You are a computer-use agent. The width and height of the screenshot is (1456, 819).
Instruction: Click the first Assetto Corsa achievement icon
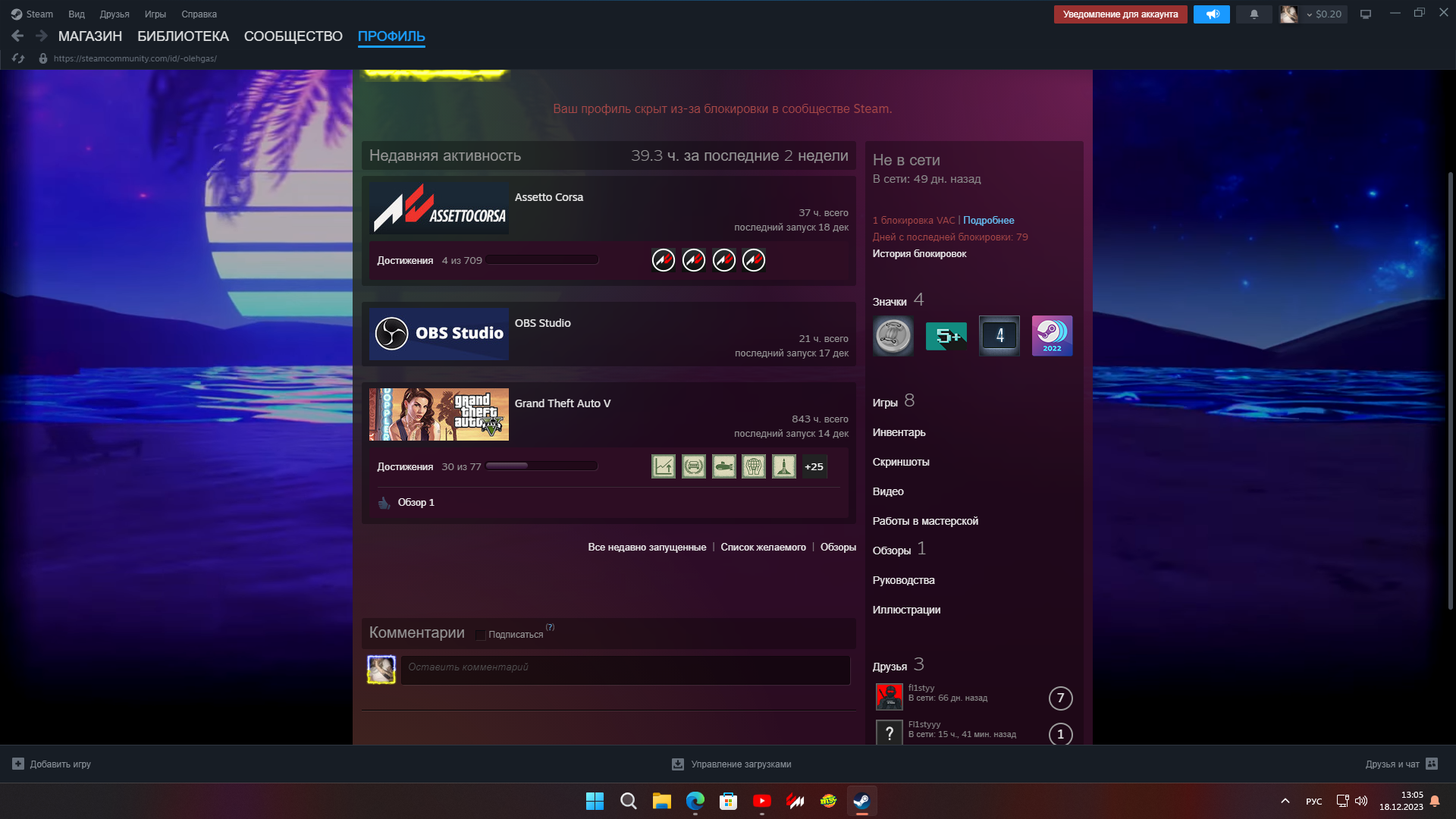tap(664, 260)
